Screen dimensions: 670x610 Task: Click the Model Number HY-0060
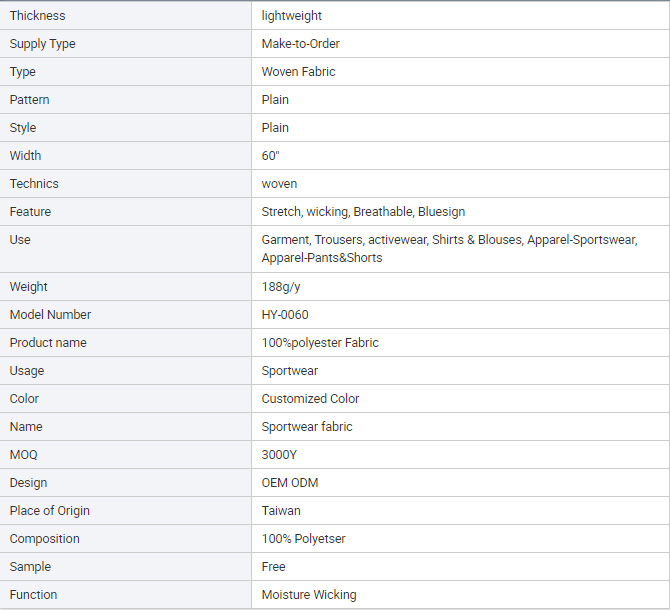pyautogui.click(x=285, y=315)
